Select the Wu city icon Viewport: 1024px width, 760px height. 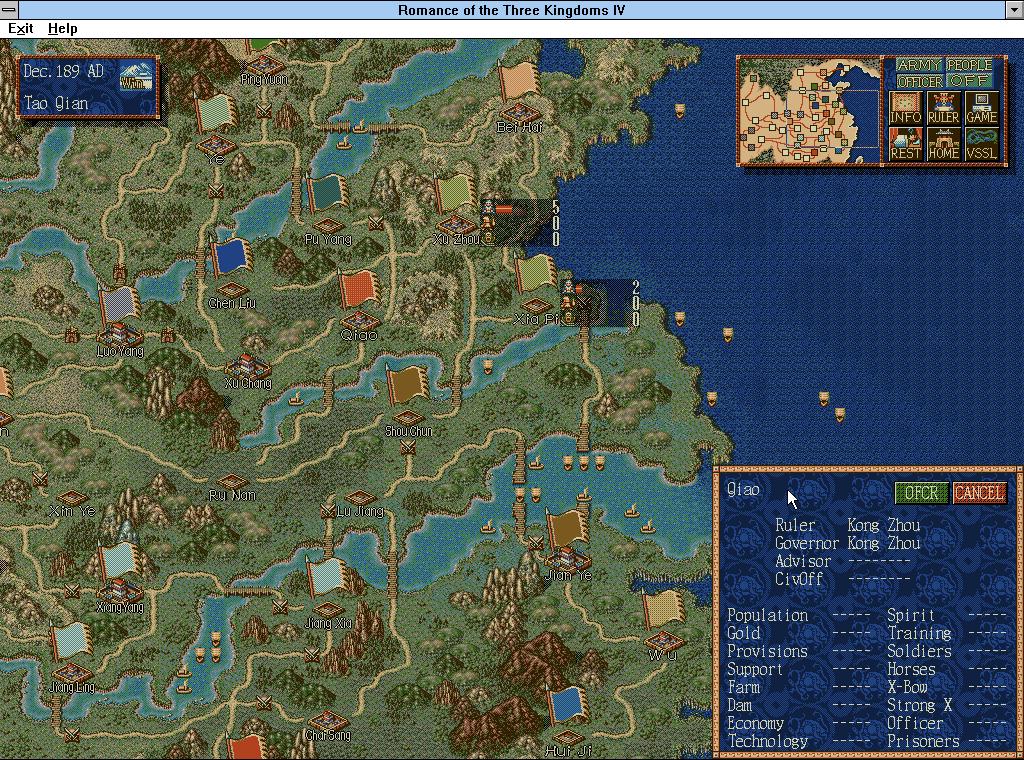(x=664, y=642)
